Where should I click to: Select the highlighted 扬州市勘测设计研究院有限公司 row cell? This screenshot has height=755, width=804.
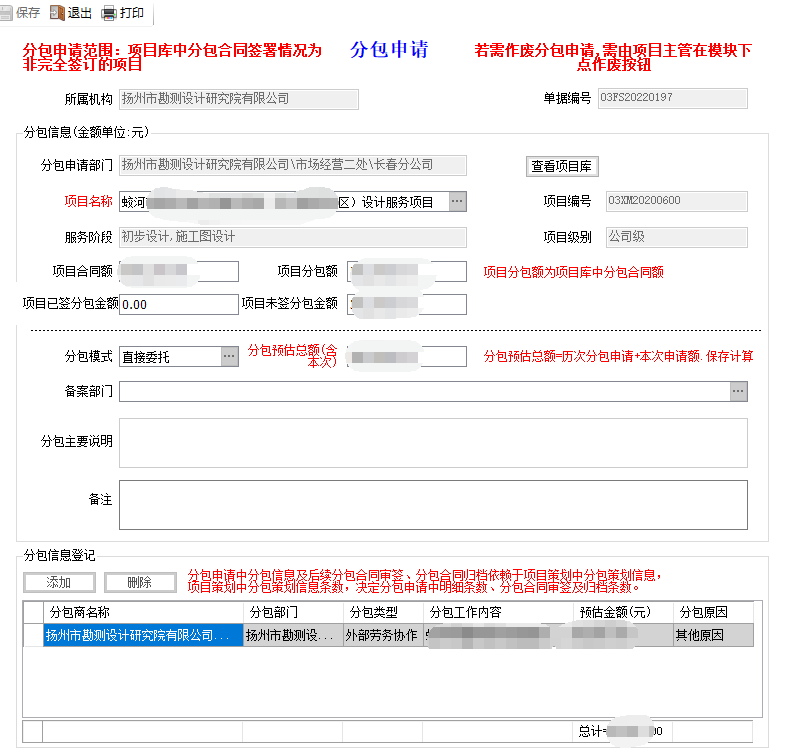click(x=143, y=634)
